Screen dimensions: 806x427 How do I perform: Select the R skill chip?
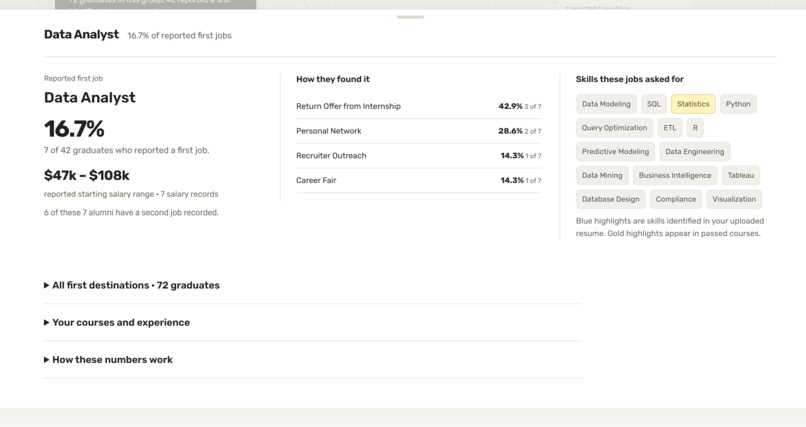tap(695, 128)
